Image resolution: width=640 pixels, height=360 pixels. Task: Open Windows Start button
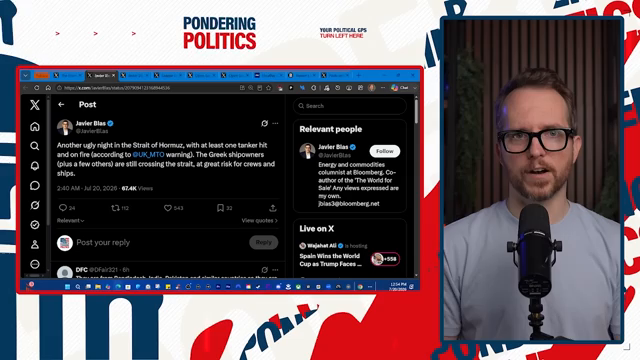coord(68,287)
